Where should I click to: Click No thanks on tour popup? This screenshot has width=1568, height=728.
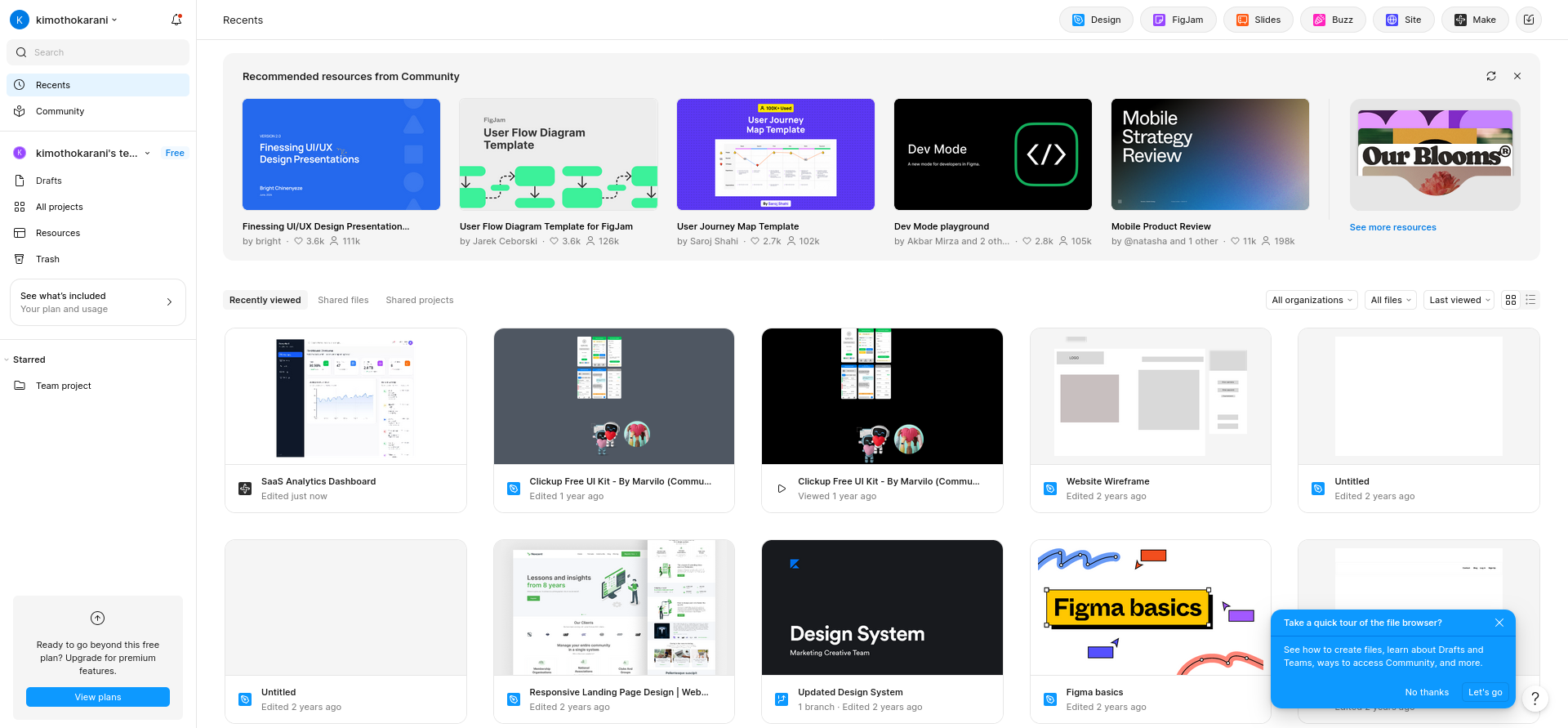click(1427, 692)
